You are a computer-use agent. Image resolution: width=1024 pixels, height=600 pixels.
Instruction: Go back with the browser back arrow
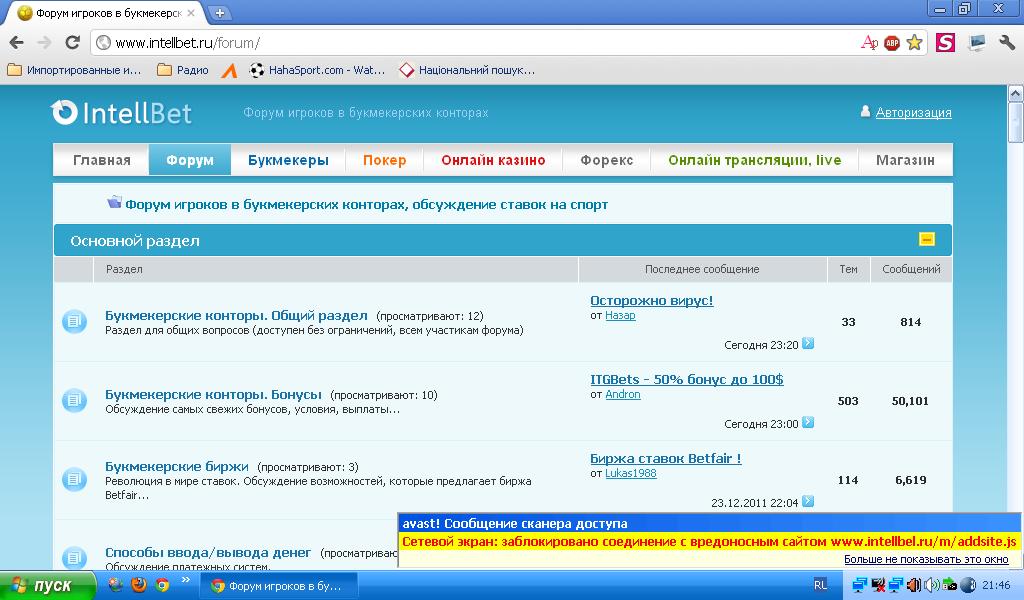(x=16, y=43)
